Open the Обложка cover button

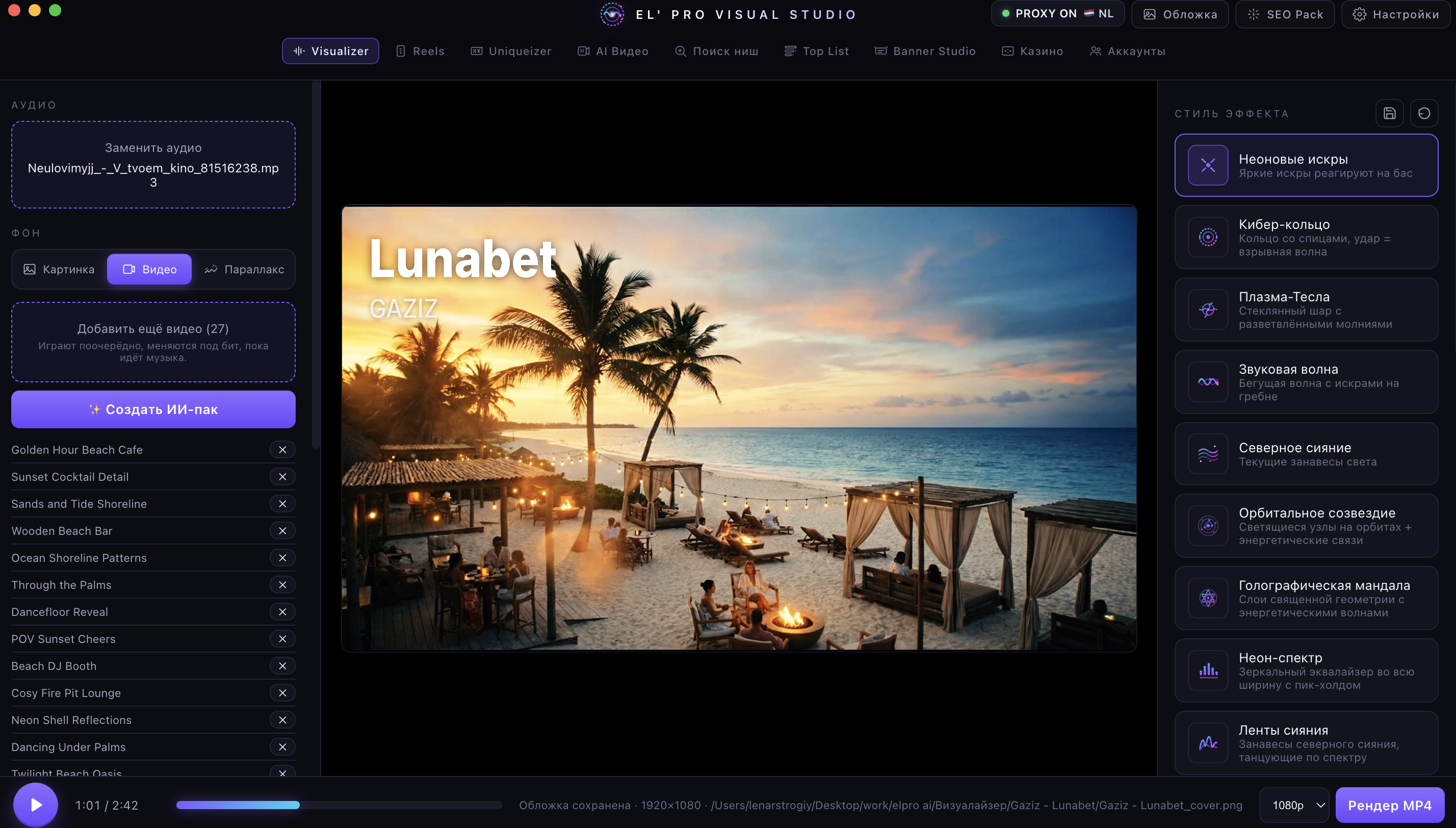coord(1180,14)
